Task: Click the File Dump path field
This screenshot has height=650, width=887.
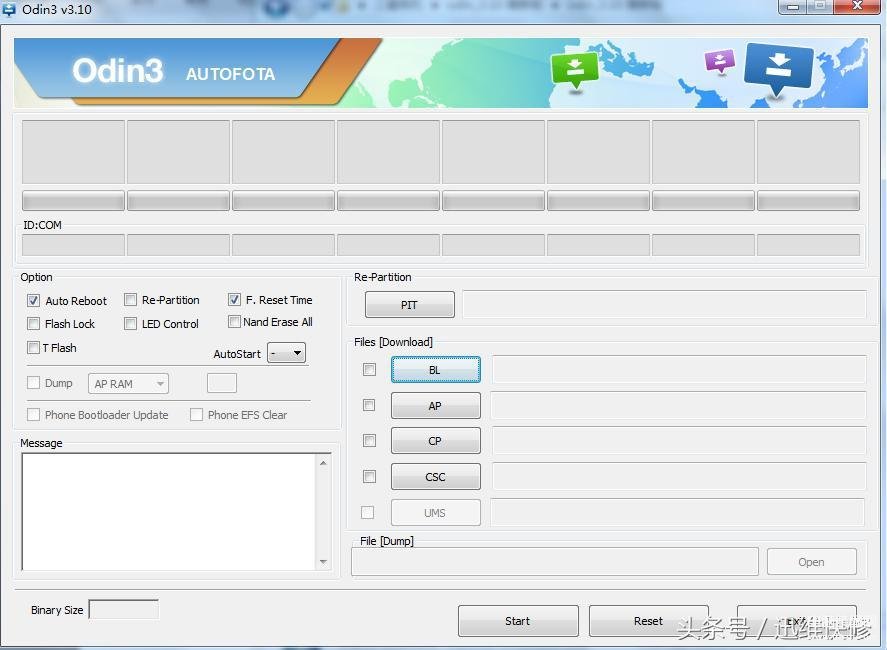Action: click(x=555, y=561)
